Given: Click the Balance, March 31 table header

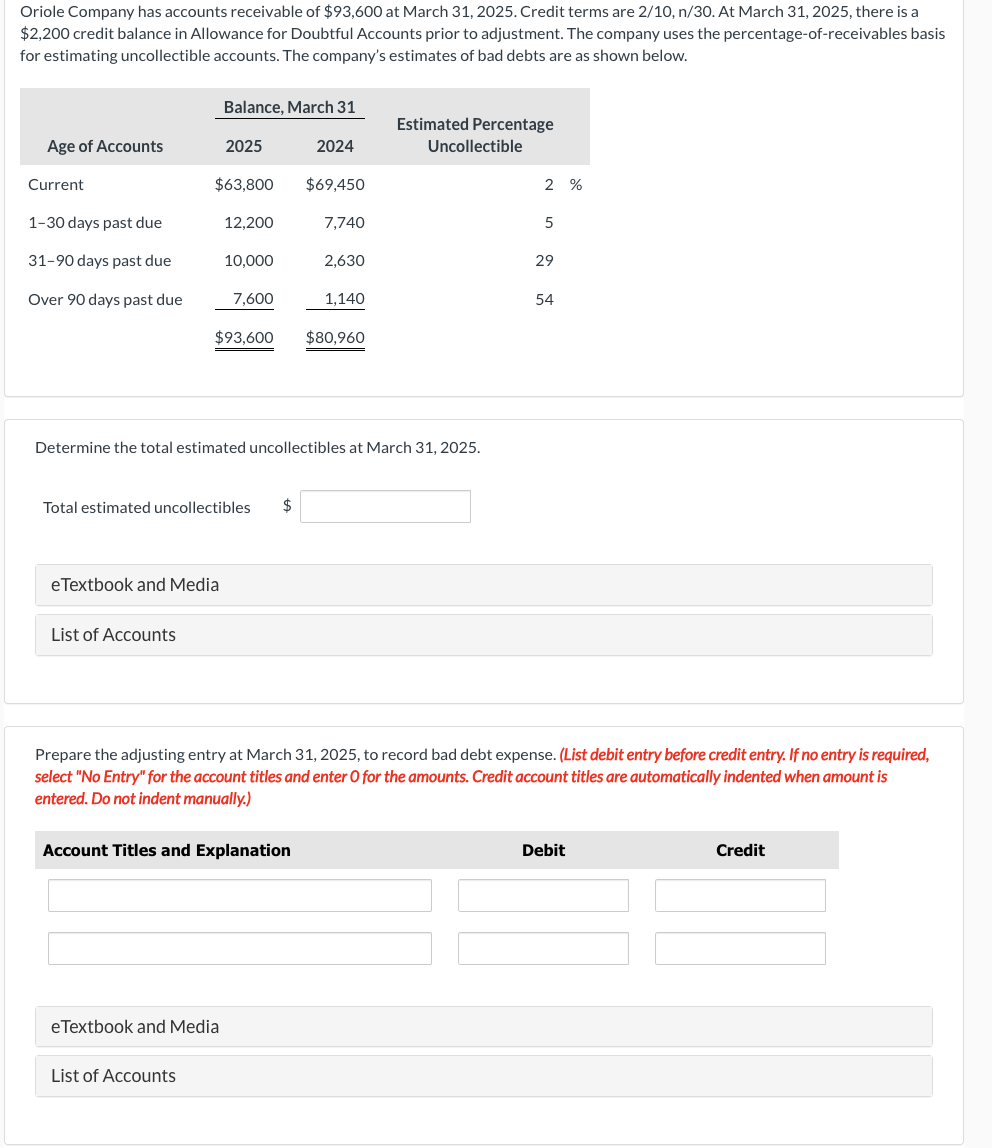Looking at the screenshot, I should pyautogui.click(x=289, y=107).
